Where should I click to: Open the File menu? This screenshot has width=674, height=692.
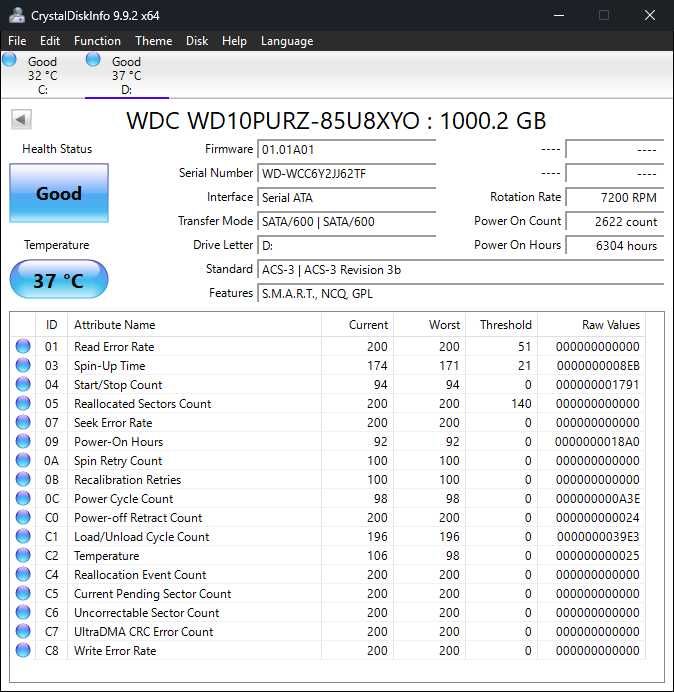[x=17, y=41]
